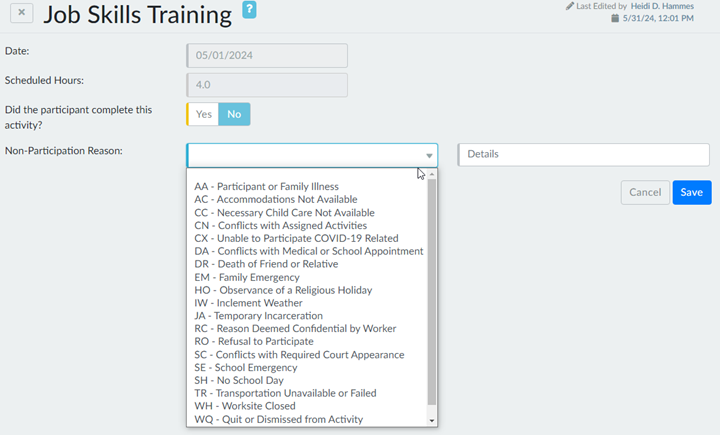Click the Cancel button
The image size is (720, 435).
[x=644, y=192]
